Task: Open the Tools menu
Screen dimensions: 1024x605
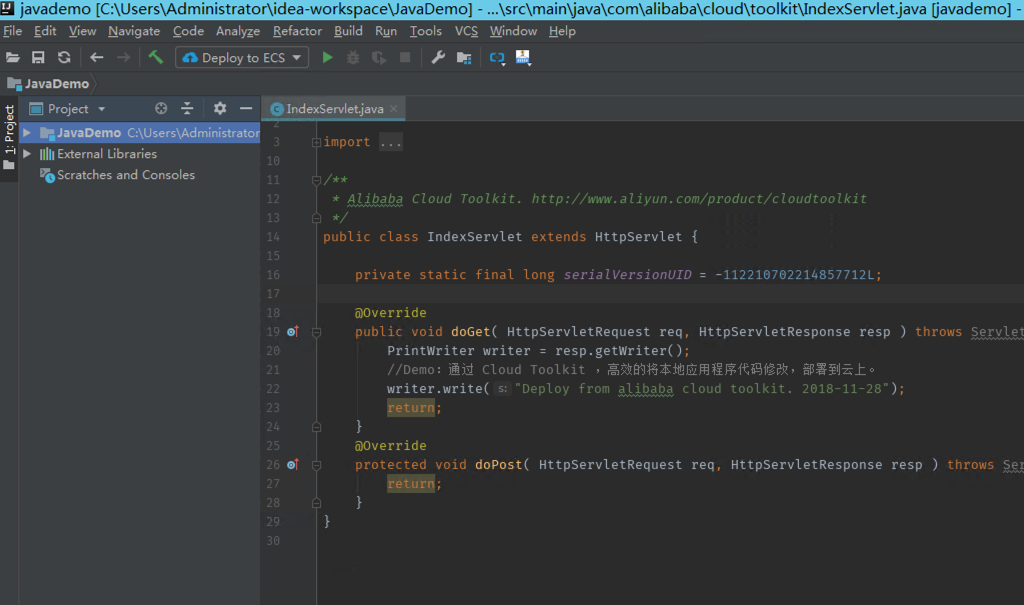Action: 426,31
